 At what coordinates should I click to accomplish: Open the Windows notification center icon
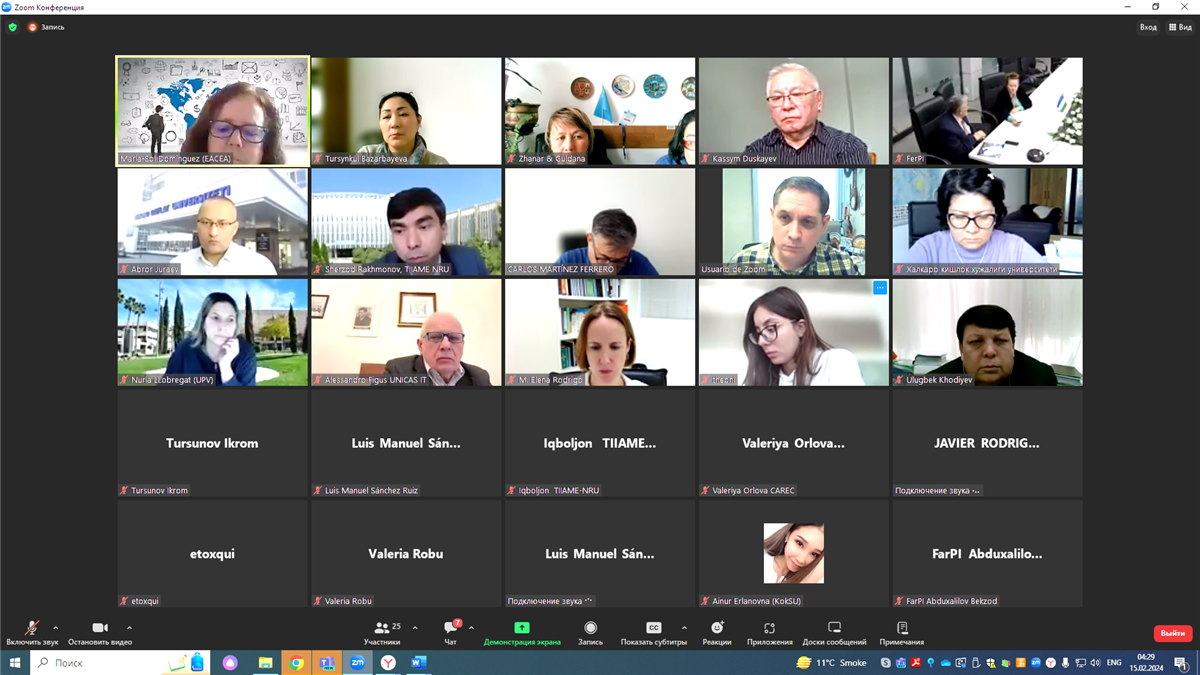click(1181, 663)
